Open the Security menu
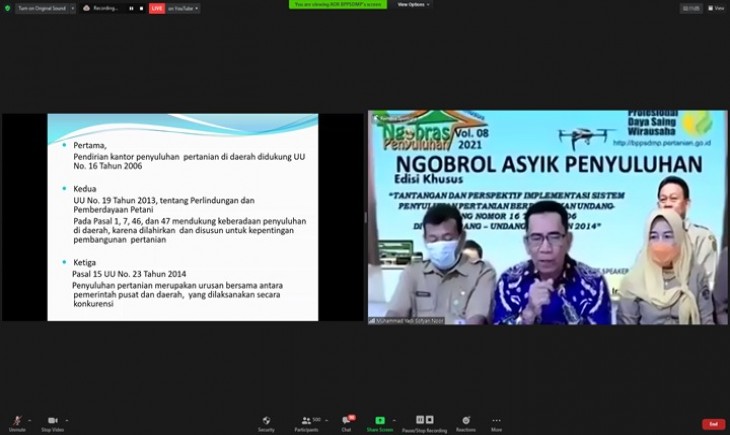The width and height of the screenshot is (730, 435). click(x=266, y=424)
